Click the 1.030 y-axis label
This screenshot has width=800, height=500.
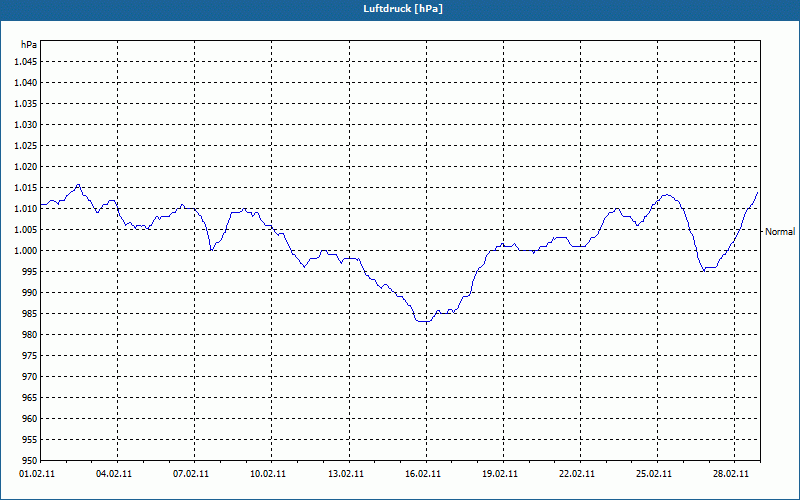pos(26,124)
